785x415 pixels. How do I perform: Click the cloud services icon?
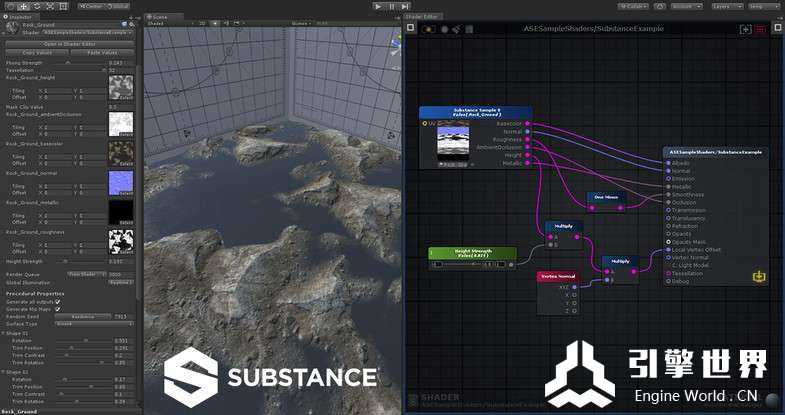click(x=660, y=7)
